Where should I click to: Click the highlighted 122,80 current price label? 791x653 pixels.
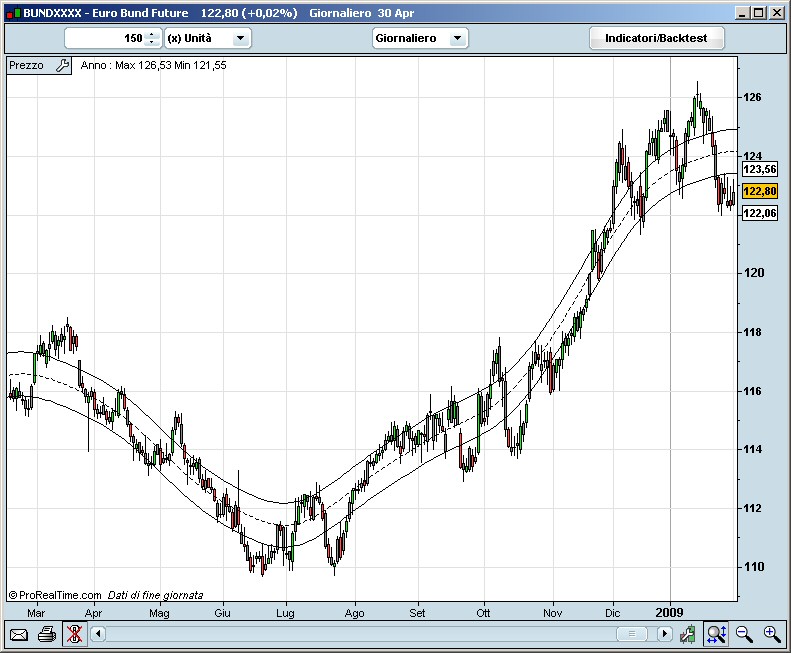[x=760, y=191]
